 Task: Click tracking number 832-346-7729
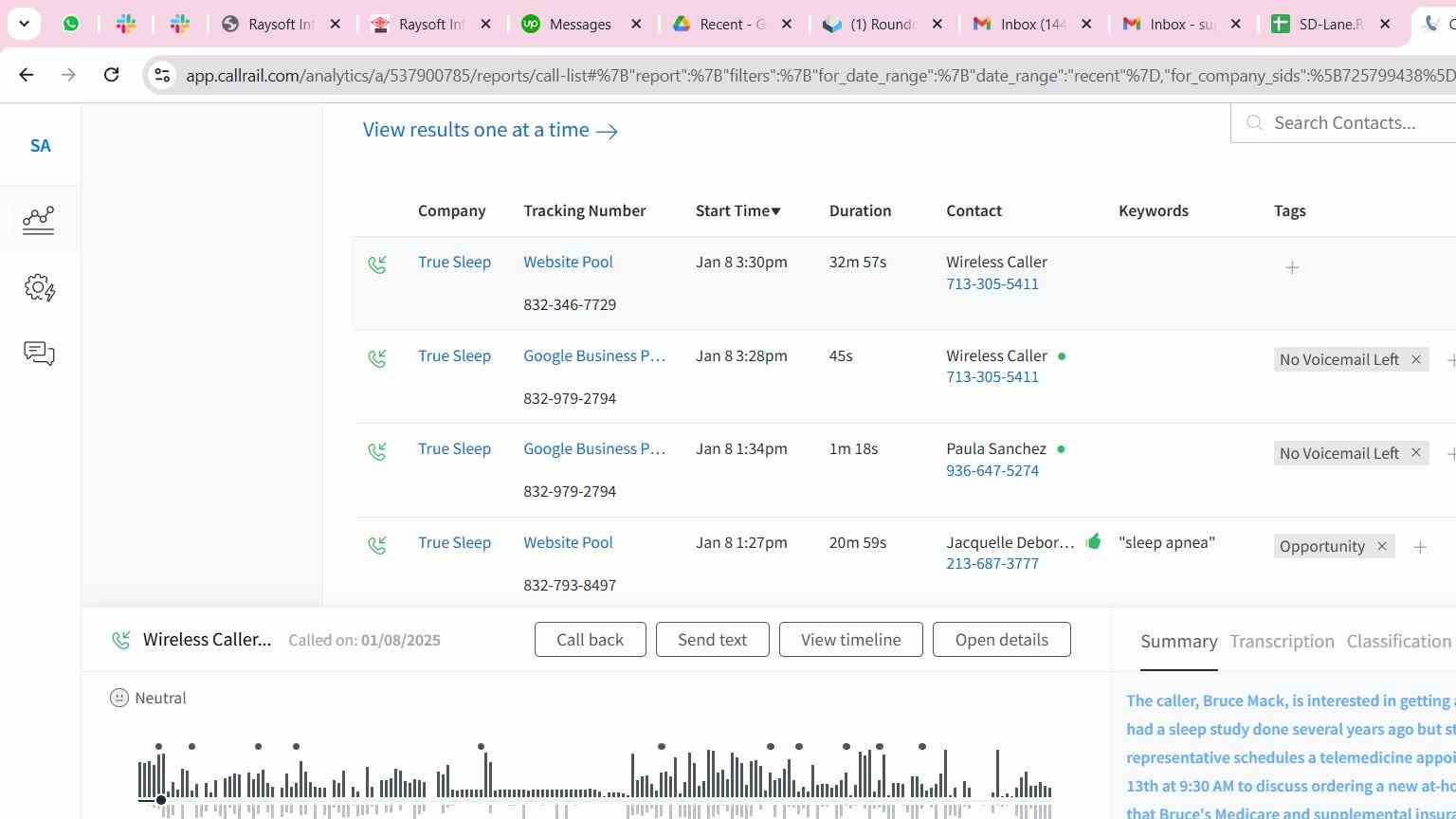coord(570,304)
